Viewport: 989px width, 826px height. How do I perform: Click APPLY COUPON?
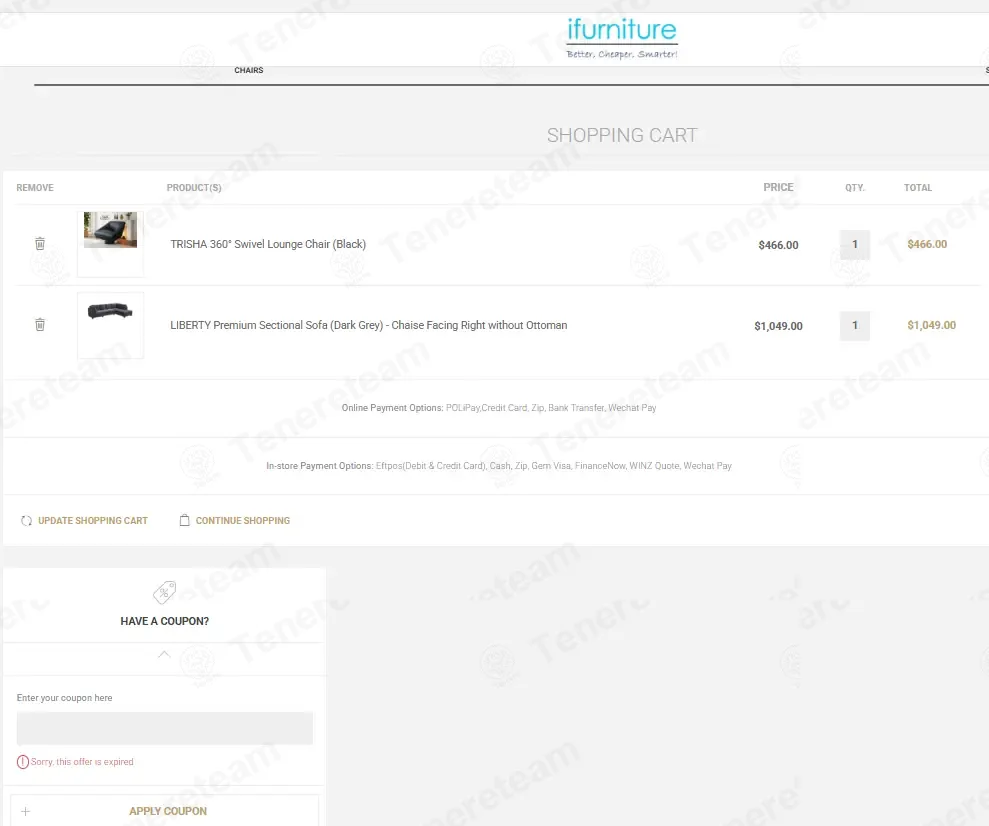click(x=168, y=811)
